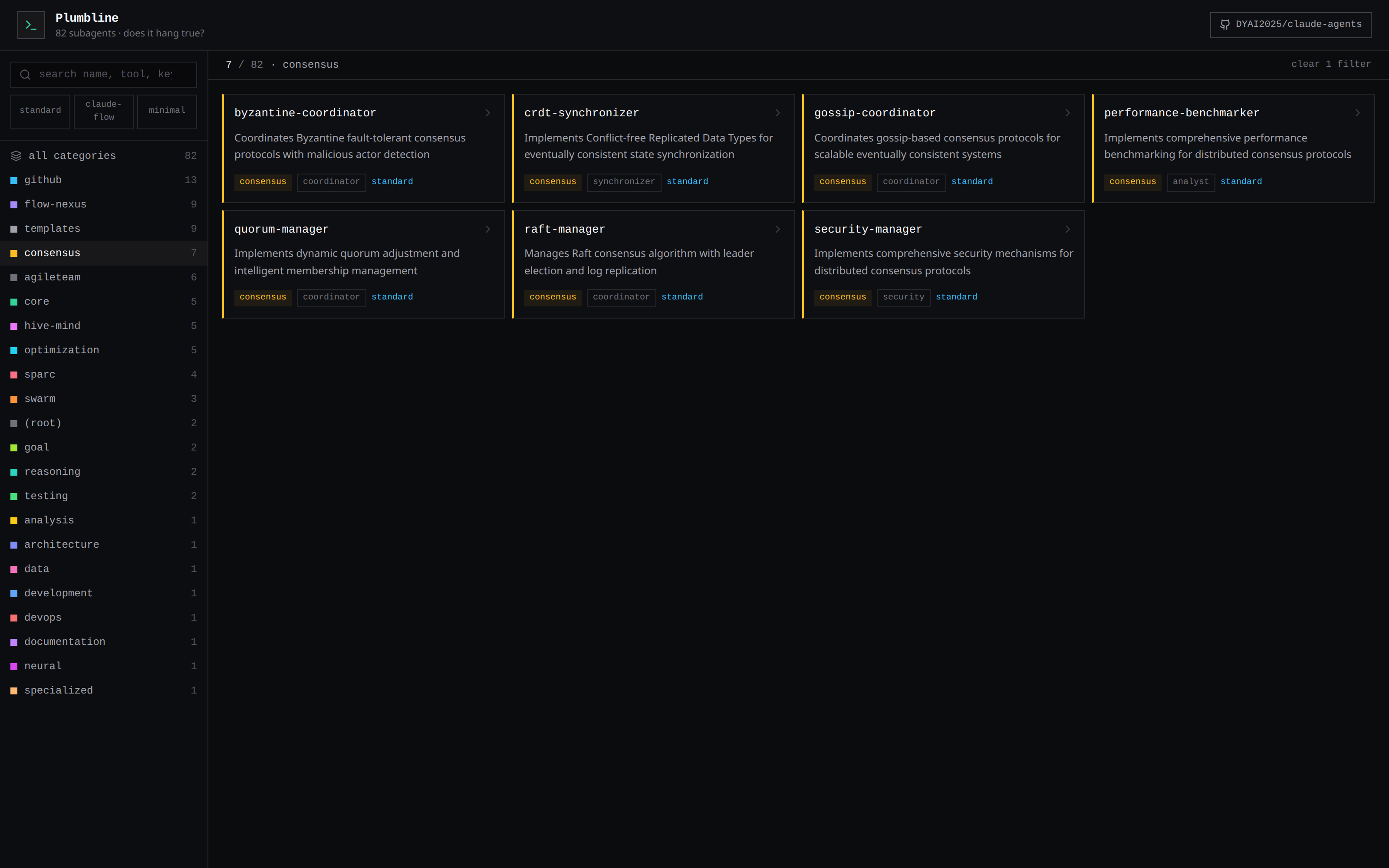Click the '7 / 82 · consensus' result count
1389x868 pixels.
point(282,65)
